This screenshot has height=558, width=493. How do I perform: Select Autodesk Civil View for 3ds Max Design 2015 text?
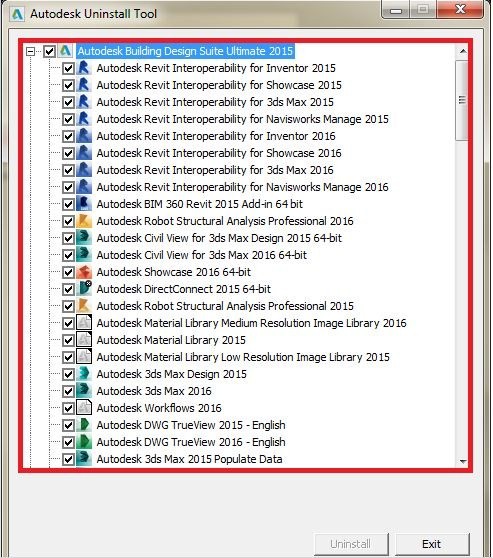(219, 238)
